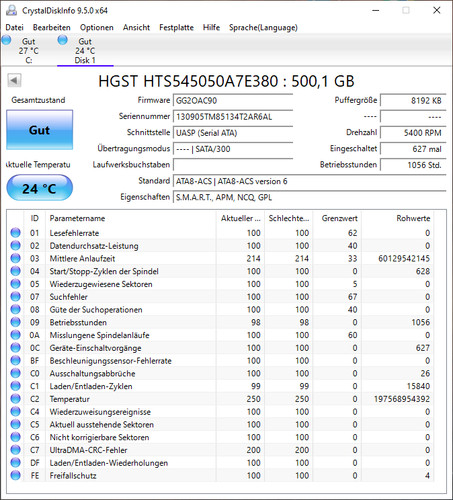Click the Eingeschaltet value 627 mal
Screen dimensions: 453x500
point(413,149)
